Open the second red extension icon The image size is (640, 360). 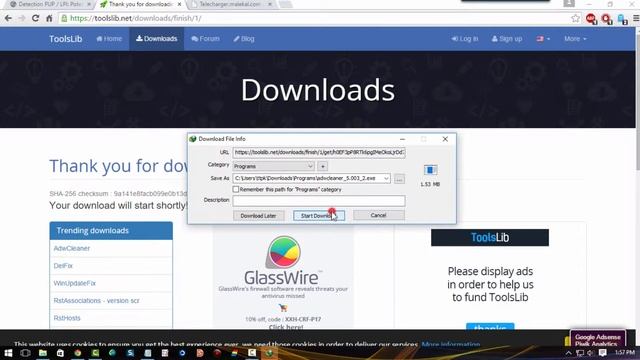607,19
